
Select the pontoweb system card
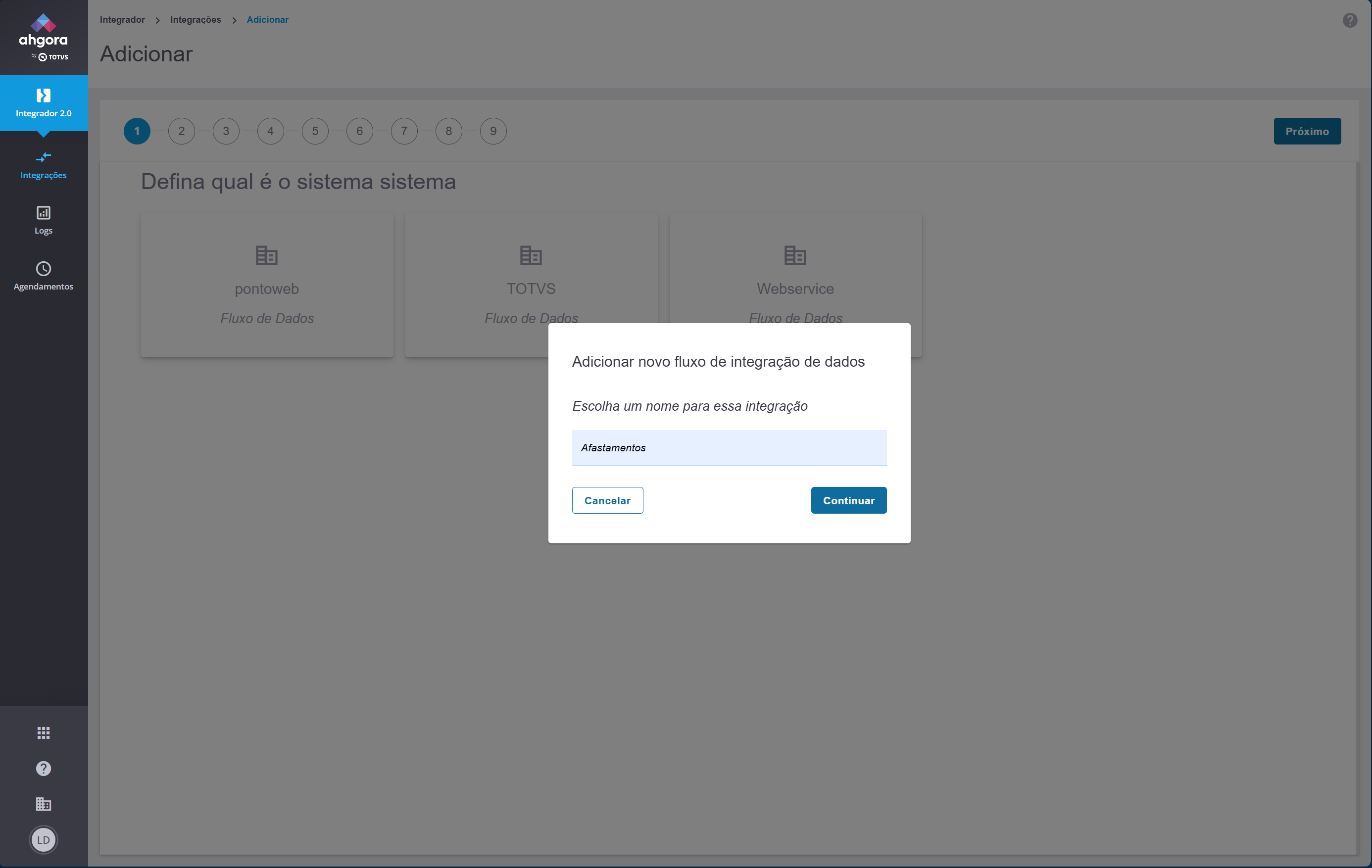[267, 285]
